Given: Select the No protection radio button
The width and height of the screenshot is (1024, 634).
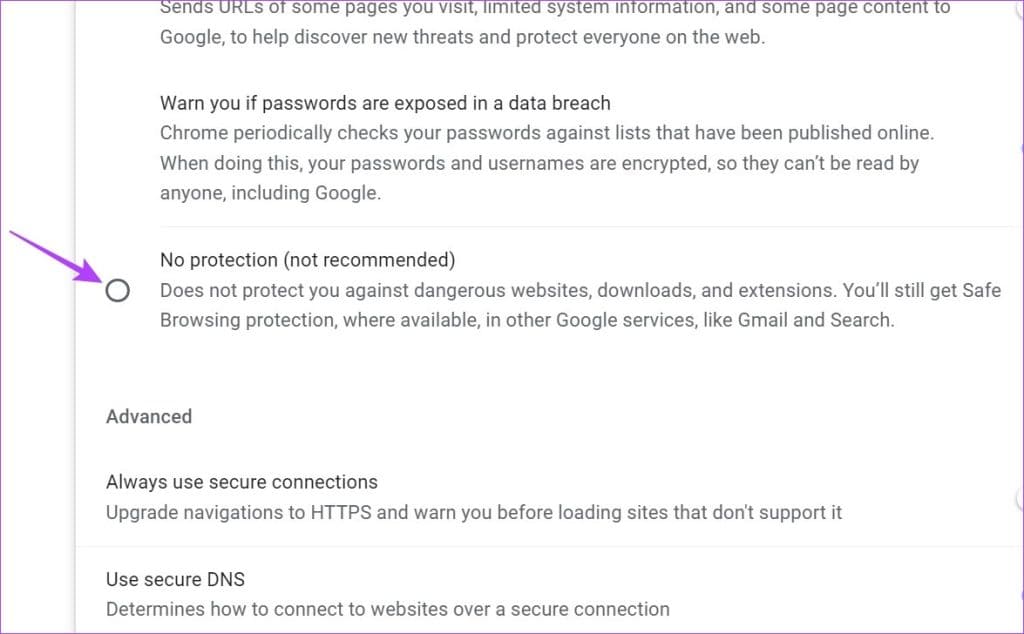Looking at the screenshot, I should (117, 291).
